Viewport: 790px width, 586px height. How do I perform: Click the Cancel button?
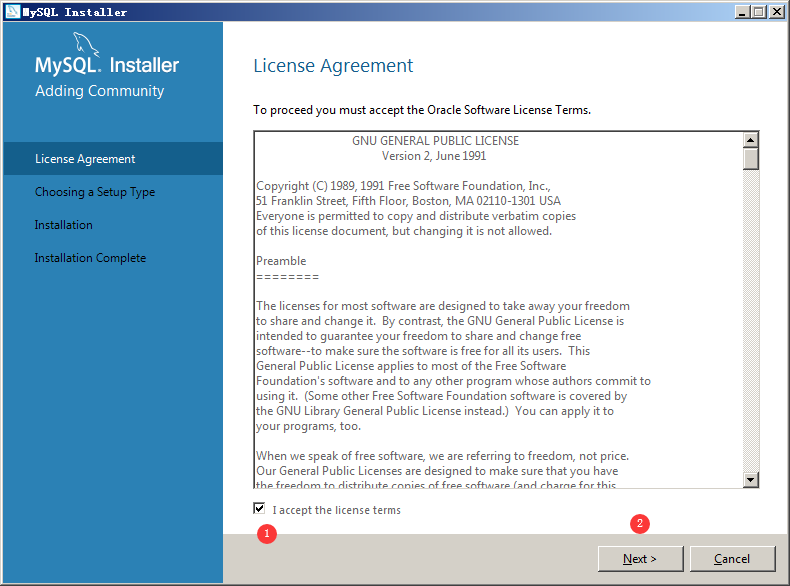coord(732,559)
